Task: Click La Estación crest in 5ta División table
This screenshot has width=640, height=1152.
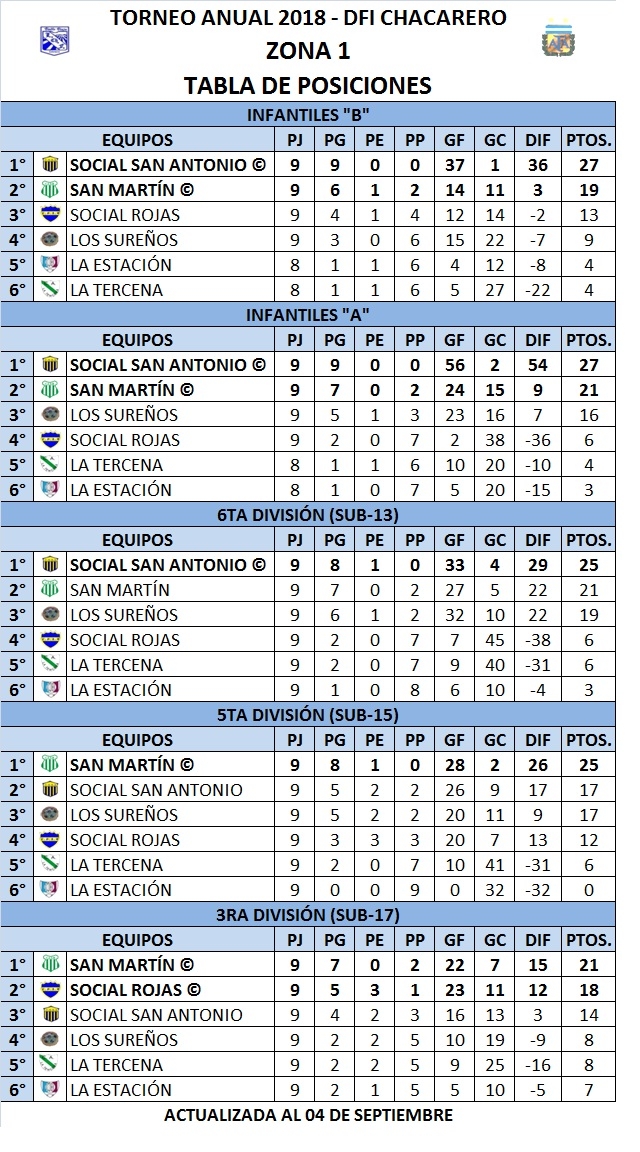Action: coord(50,890)
